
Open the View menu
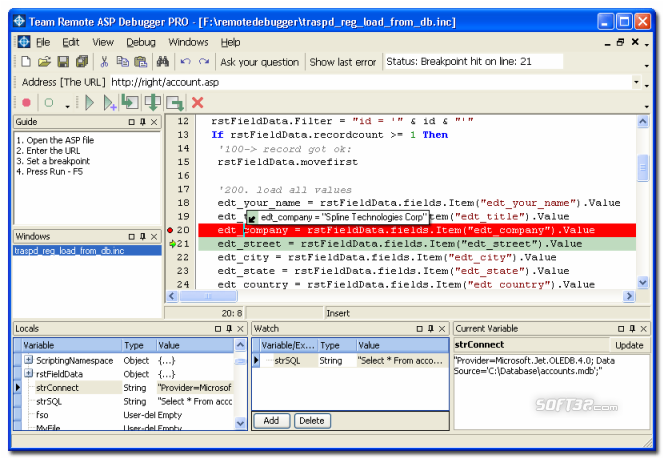pos(103,42)
